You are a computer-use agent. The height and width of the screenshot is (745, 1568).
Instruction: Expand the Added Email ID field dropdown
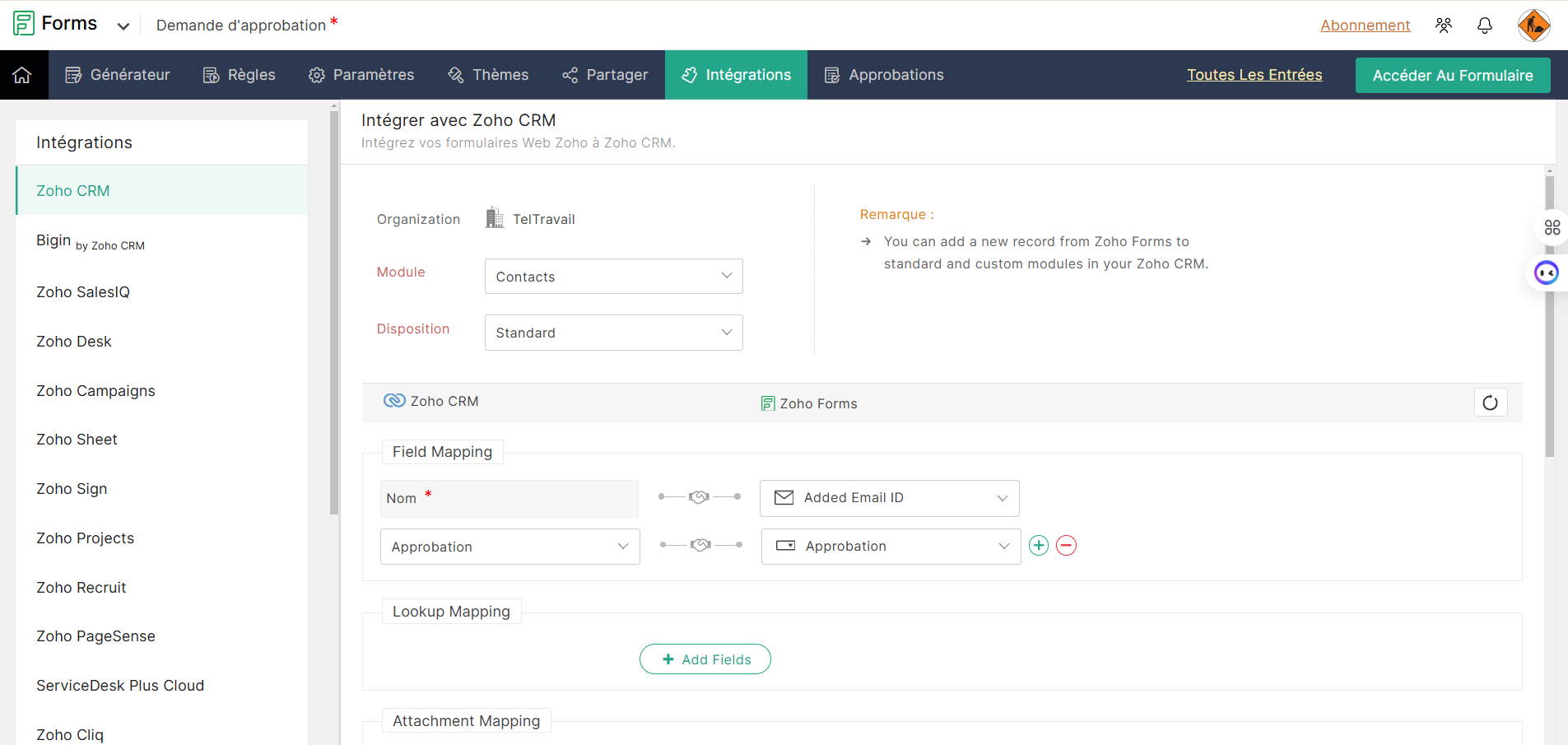[889, 498]
